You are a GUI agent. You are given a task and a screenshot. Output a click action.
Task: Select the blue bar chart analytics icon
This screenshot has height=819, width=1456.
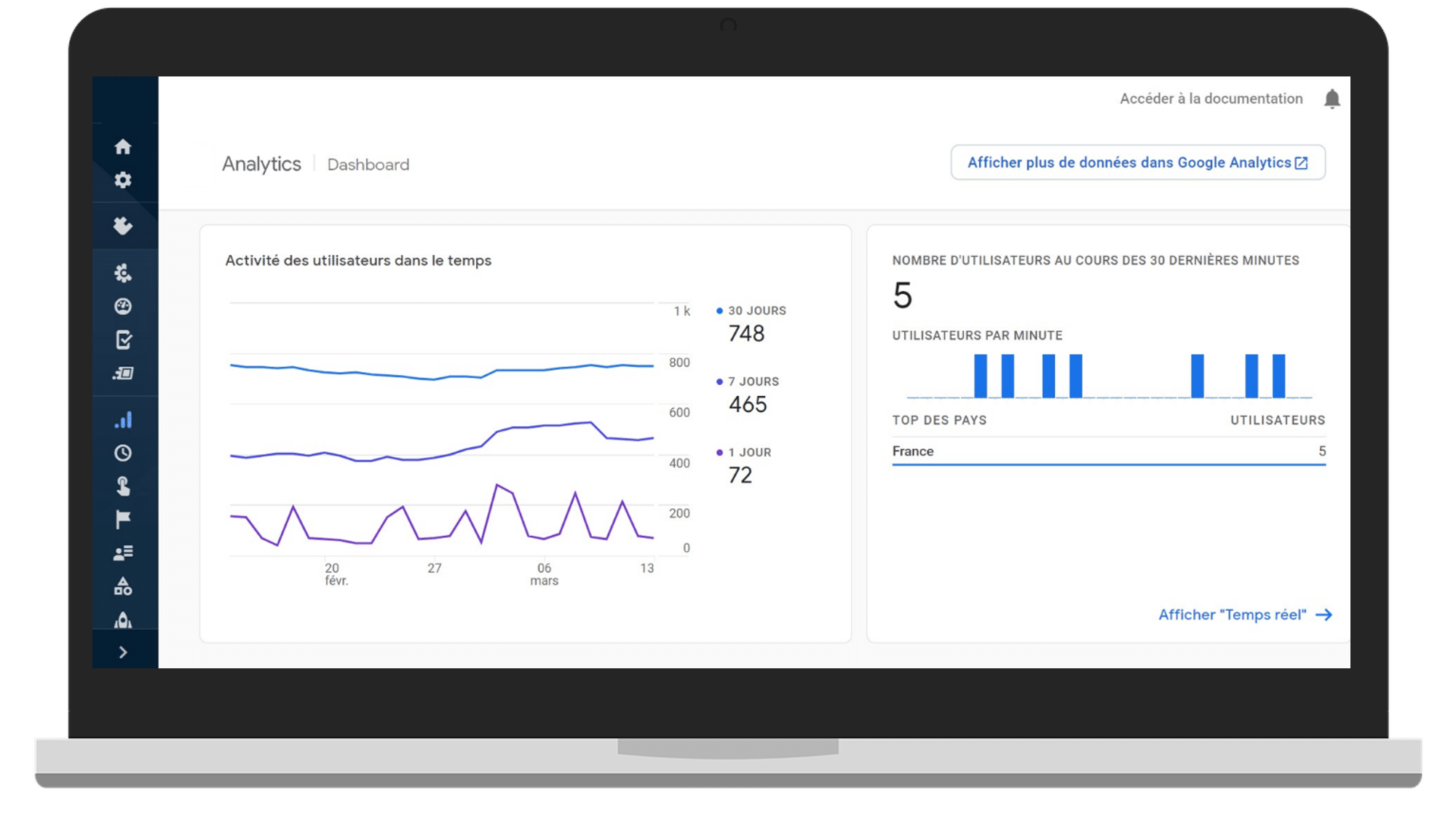click(123, 420)
